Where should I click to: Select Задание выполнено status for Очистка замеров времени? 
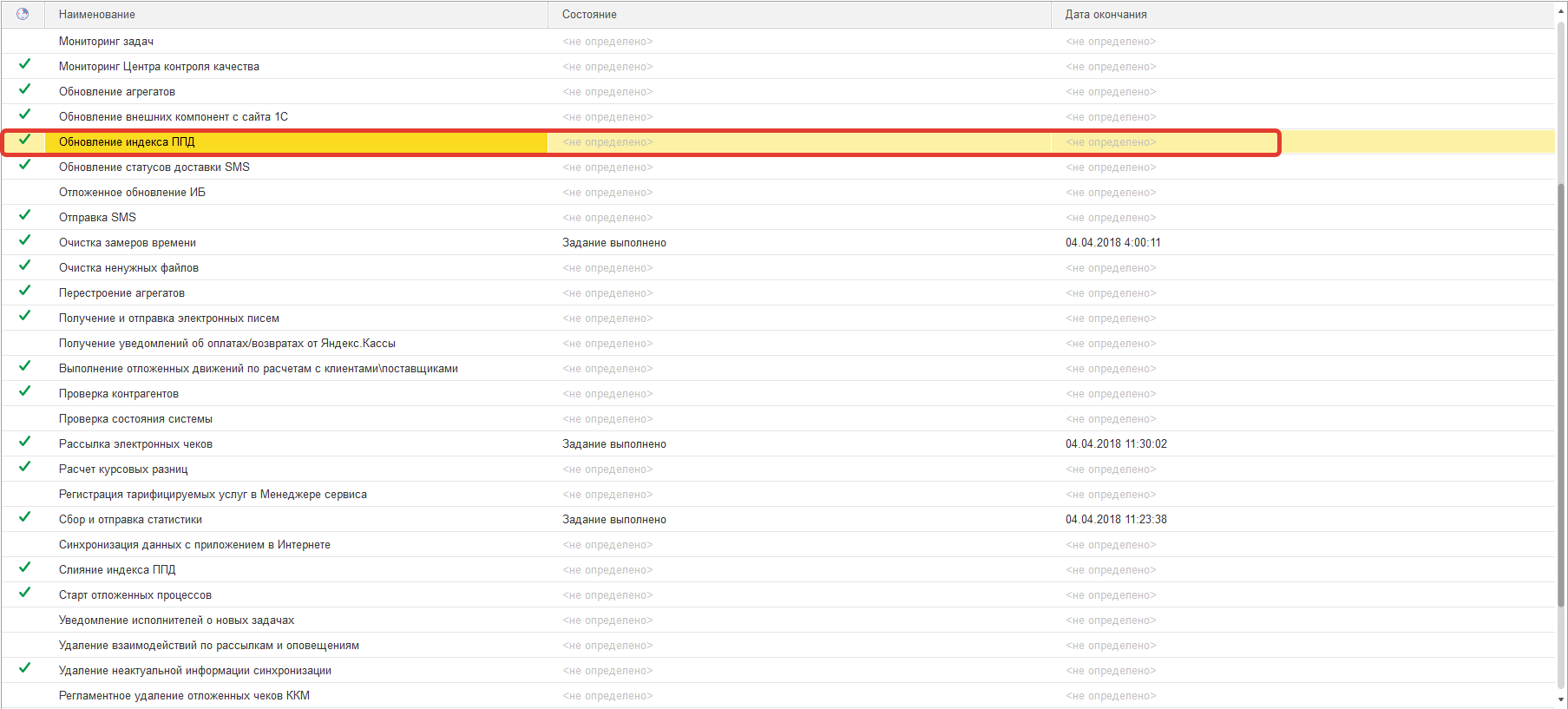point(613,243)
